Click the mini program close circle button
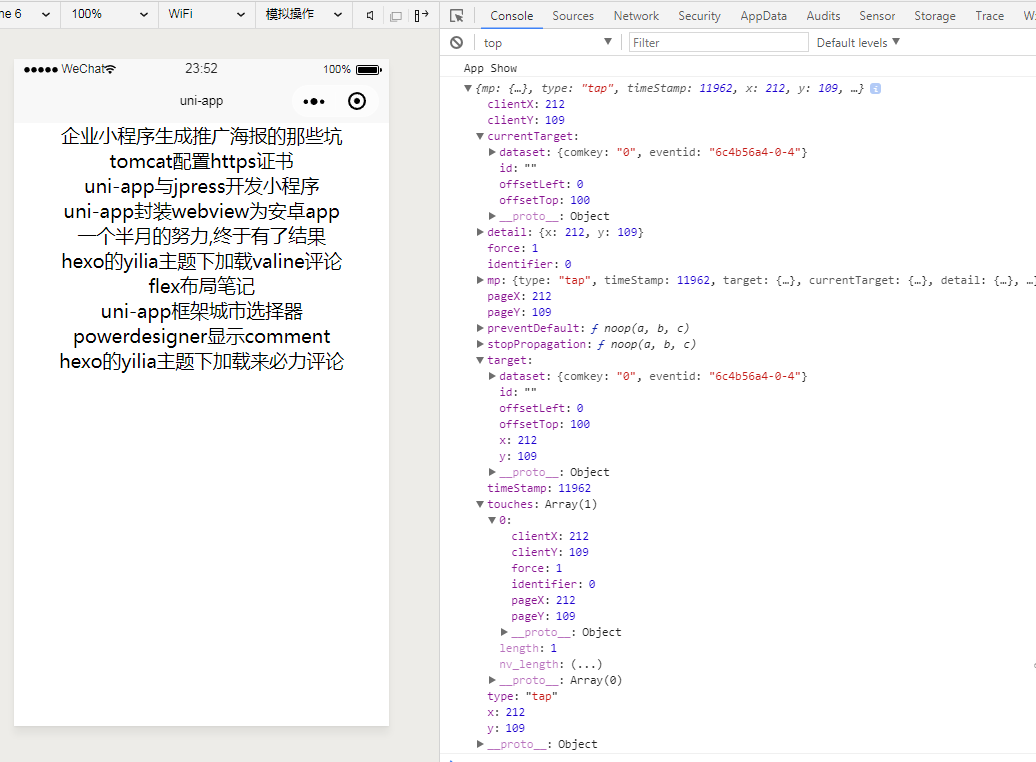Viewport: 1036px width, 762px height. pyautogui.click(x=357, y=101)
